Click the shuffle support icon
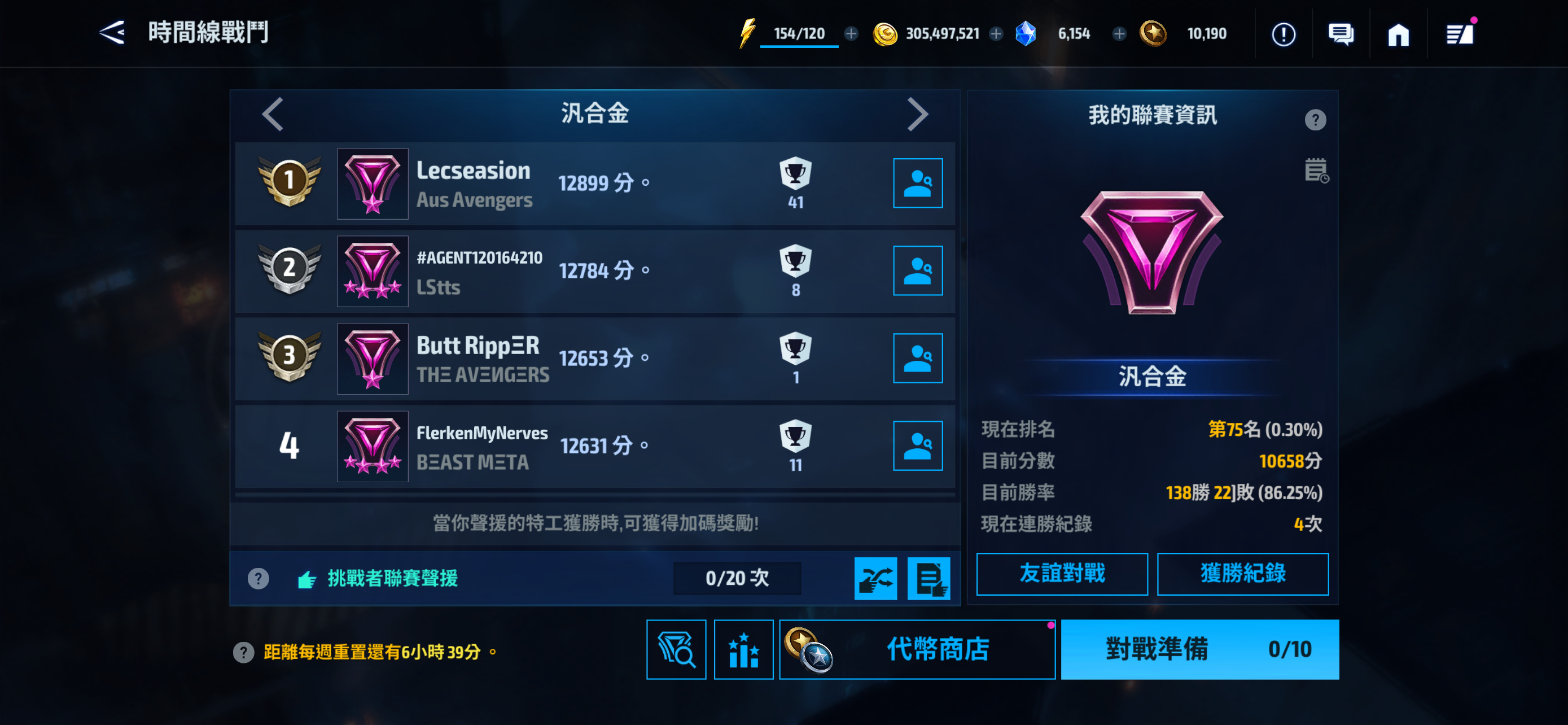Screen dimensions: 1568x725 coord(875,578)
